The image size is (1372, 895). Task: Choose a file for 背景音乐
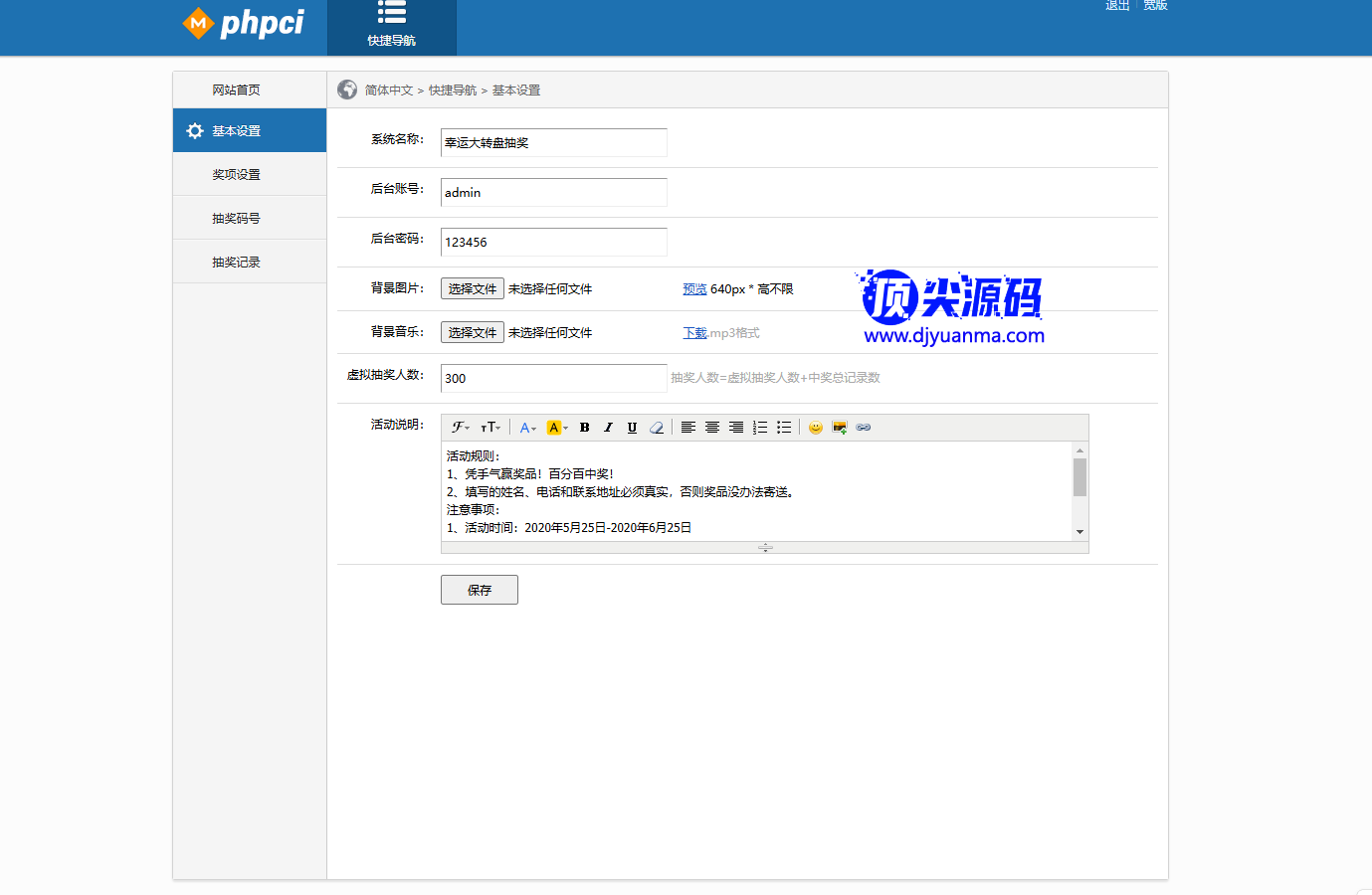473,332
